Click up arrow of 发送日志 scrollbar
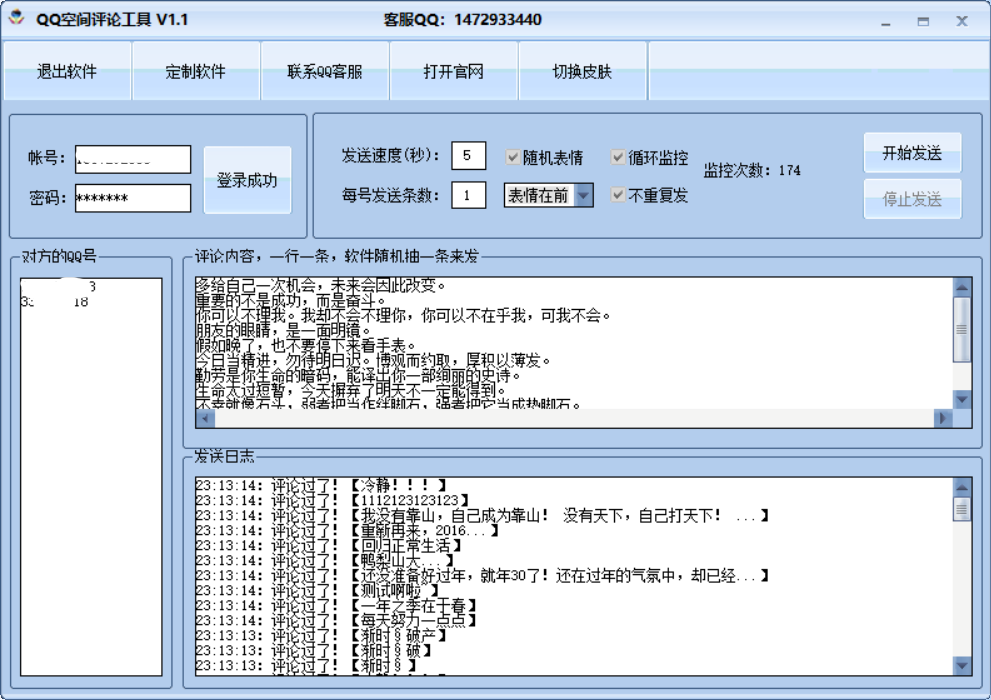This screenshot has width=991, height=700. [962, 487]
